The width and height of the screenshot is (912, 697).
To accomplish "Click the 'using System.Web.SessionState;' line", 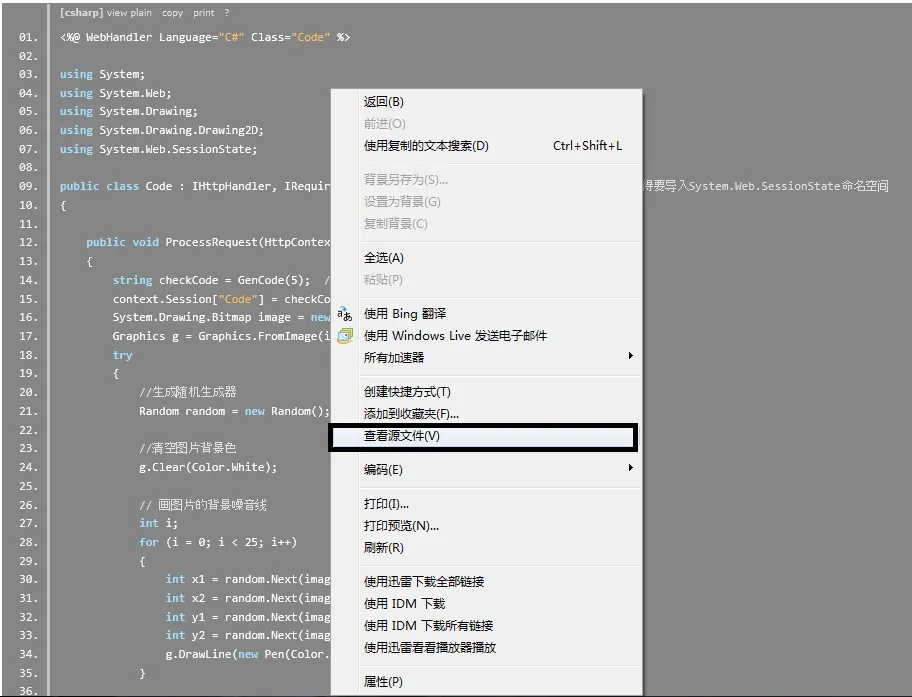I will coord(158,149).
